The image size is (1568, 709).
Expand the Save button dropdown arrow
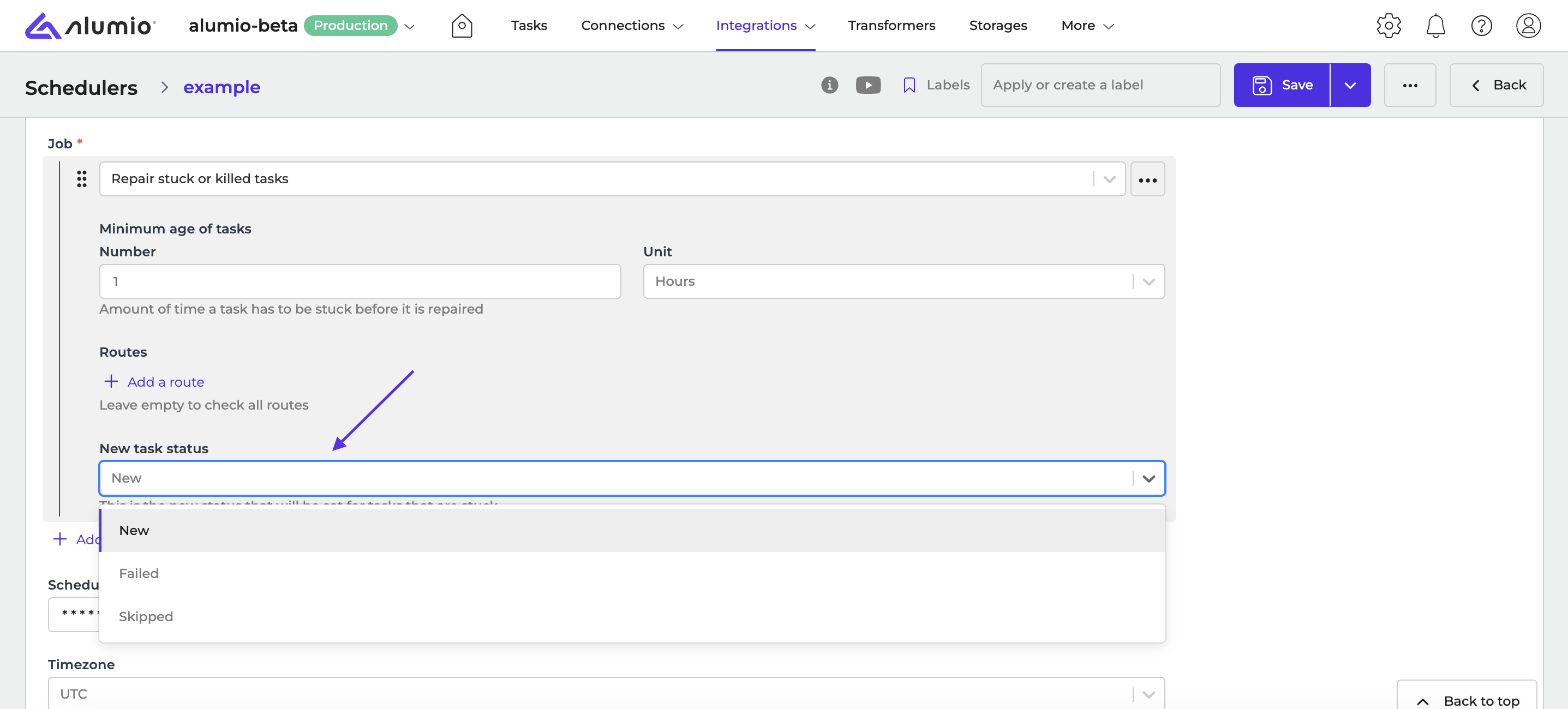[x=1349, y=85]
